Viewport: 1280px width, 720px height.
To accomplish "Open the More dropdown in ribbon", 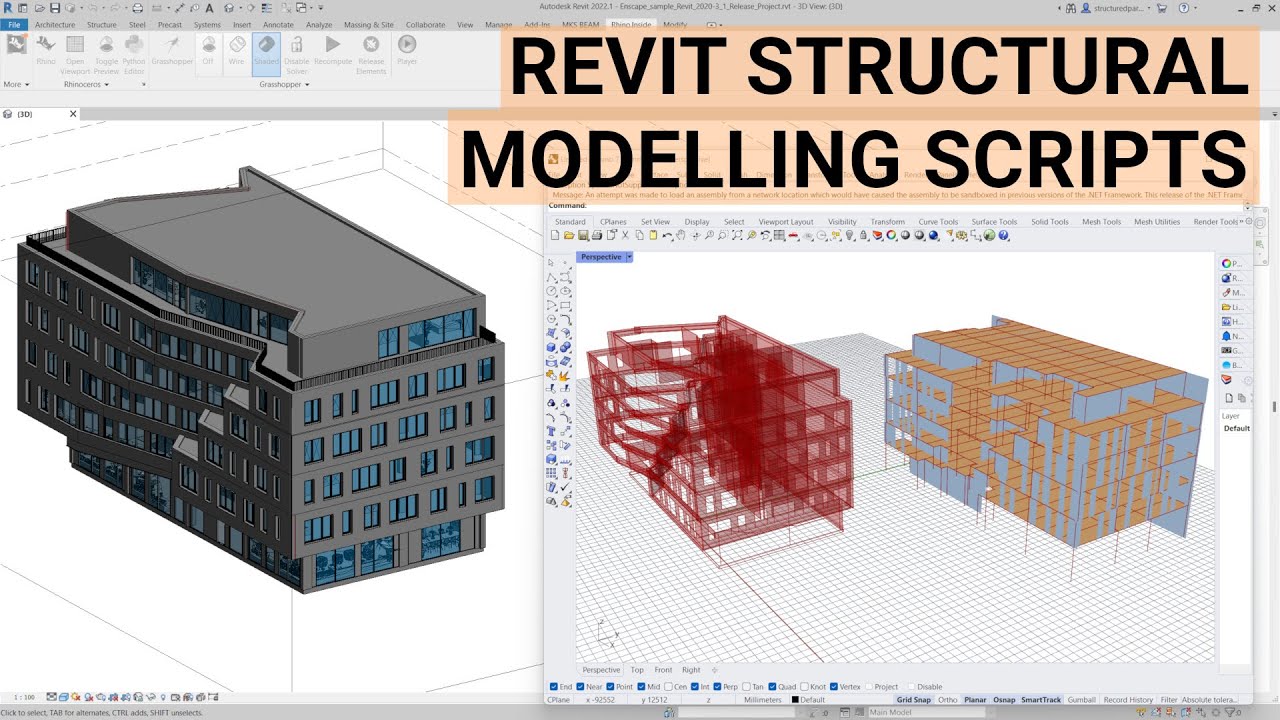I will tap(15, 85).
